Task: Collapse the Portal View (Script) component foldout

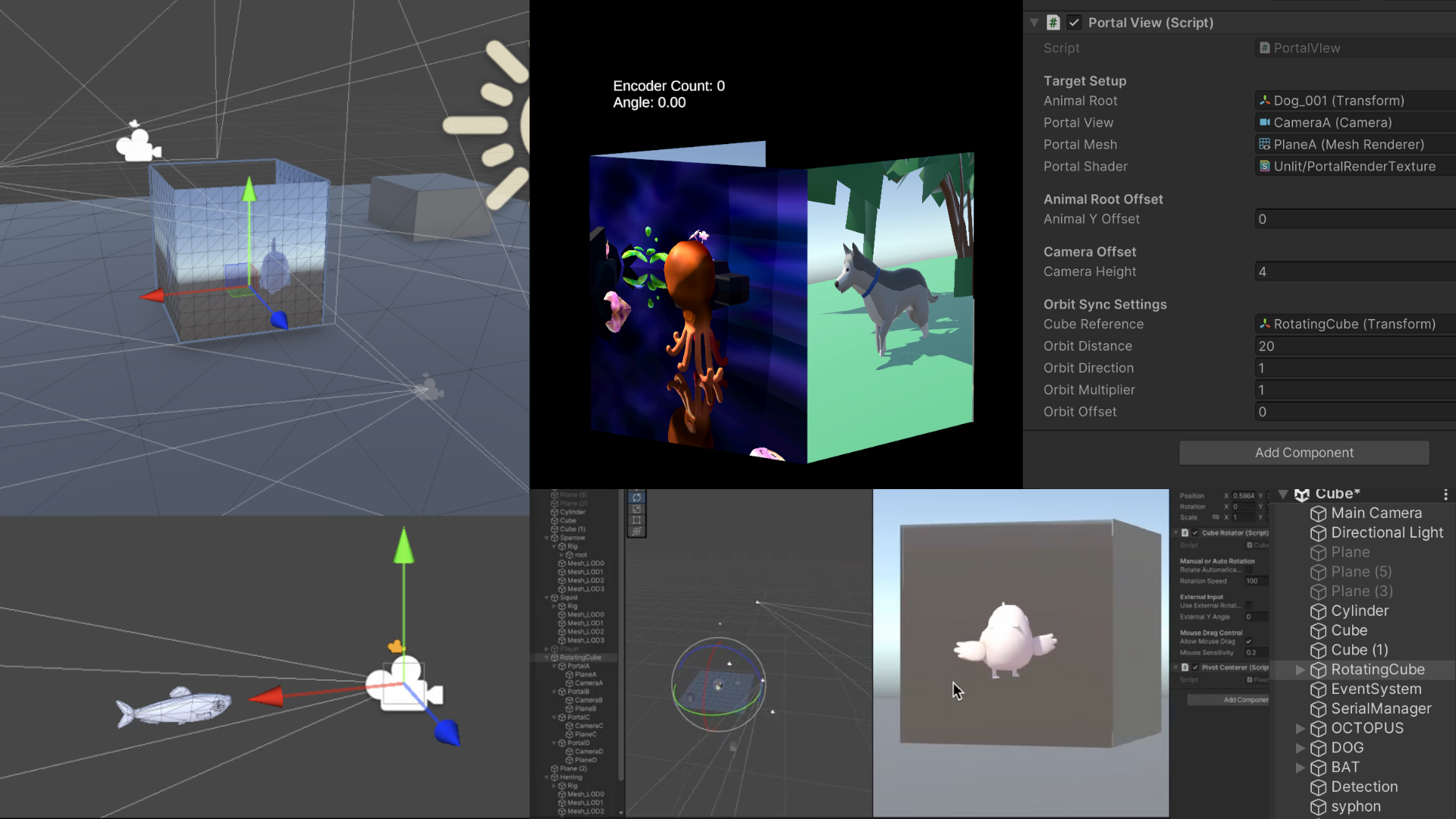Action: (1034, 23)
